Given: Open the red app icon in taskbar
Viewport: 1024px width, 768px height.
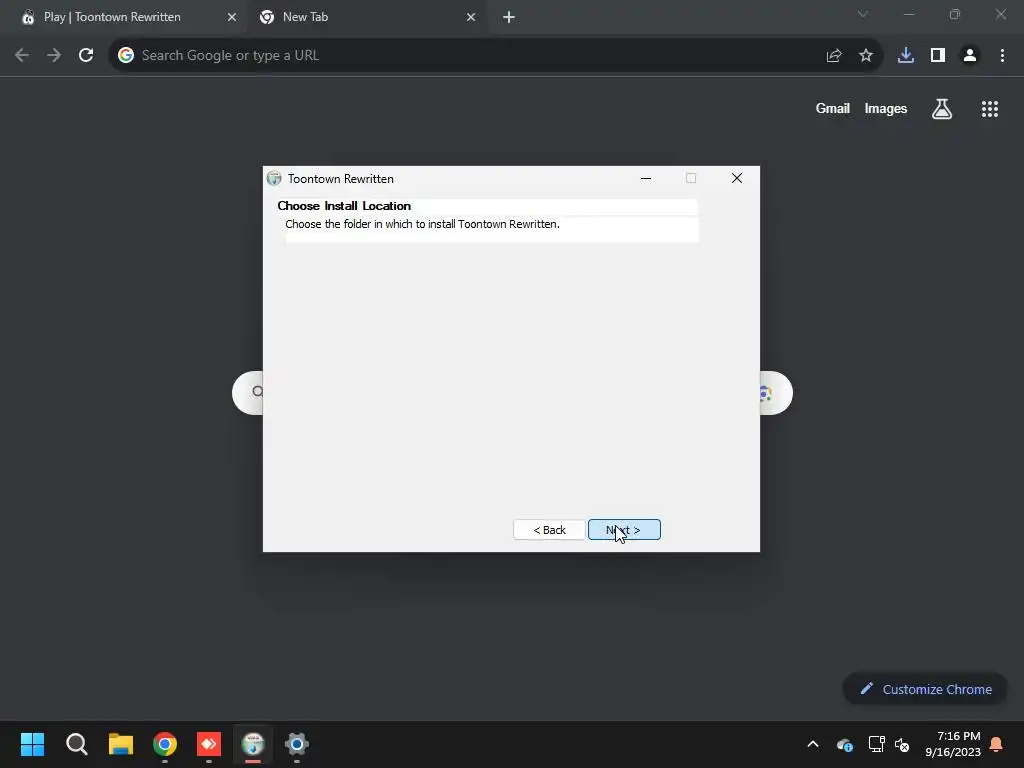Looking at the screenshot, I should (x=209, y=744).
